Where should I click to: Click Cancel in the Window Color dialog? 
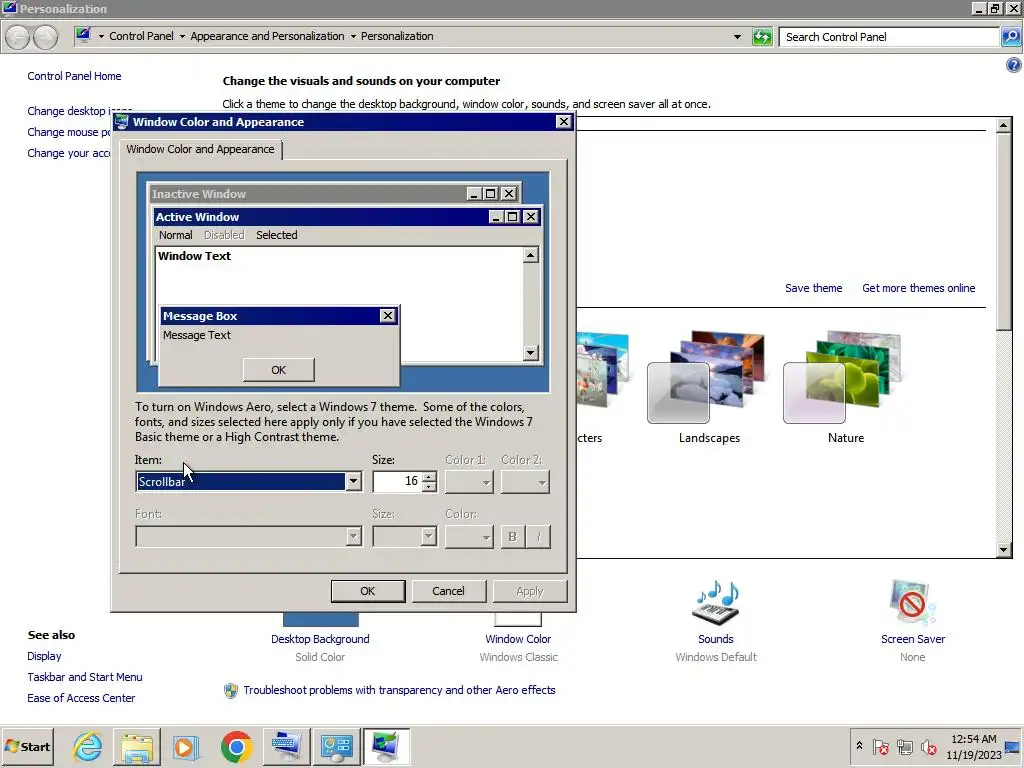coord(448,591)
